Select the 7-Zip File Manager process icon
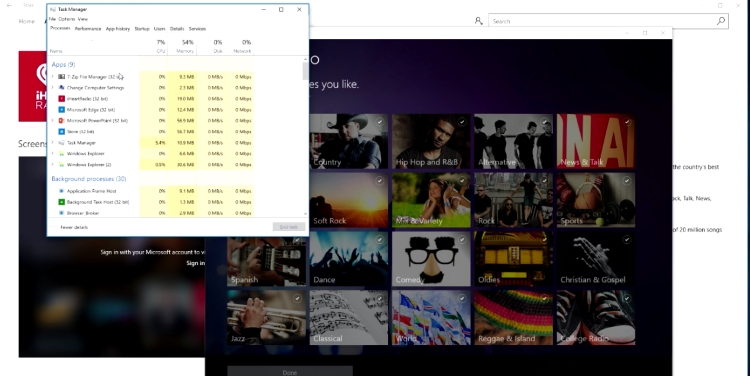This screenshot has width=750, height=376. (x=61, y=77)
